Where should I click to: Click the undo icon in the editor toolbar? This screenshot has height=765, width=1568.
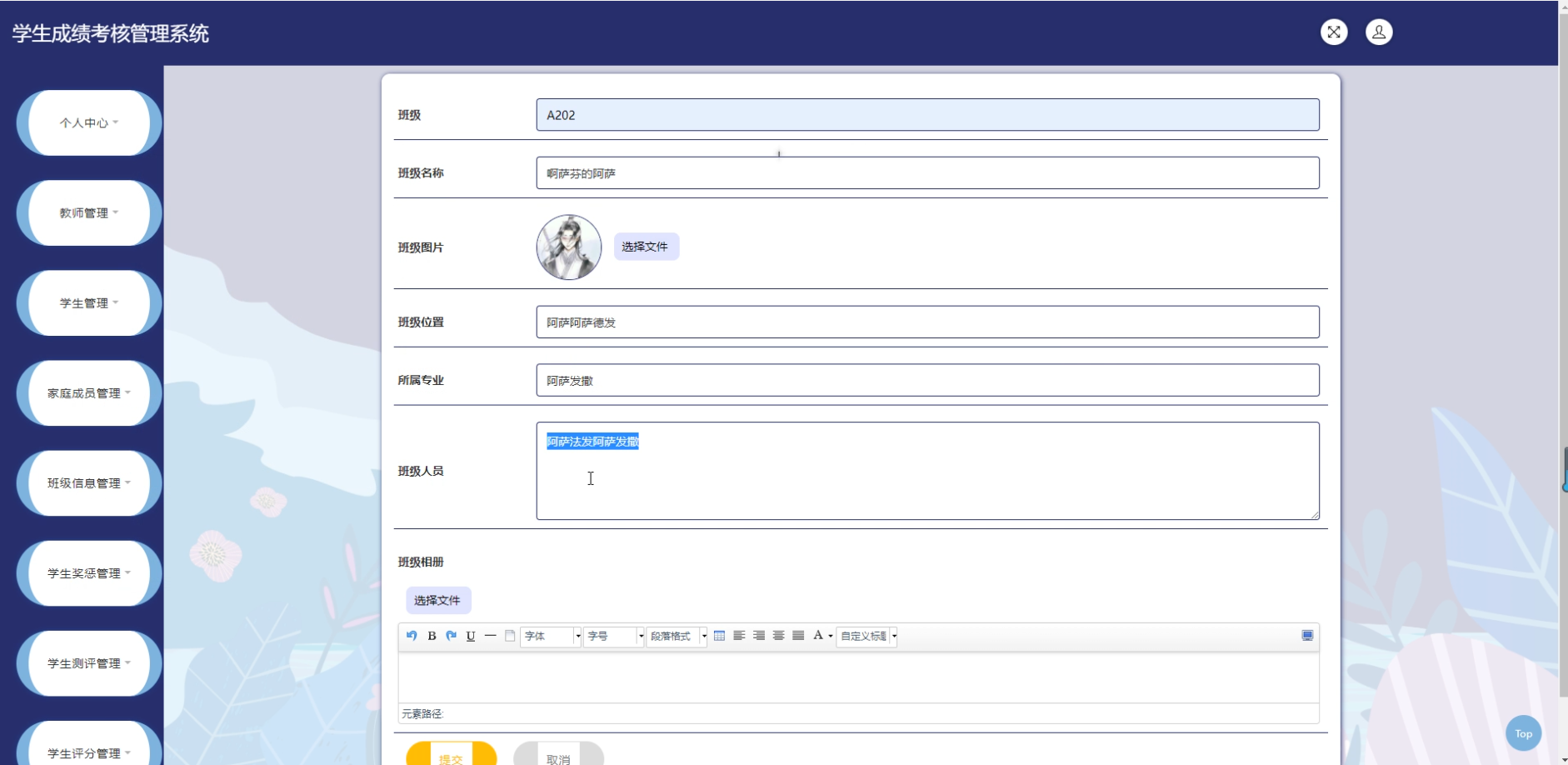[412, 636]
